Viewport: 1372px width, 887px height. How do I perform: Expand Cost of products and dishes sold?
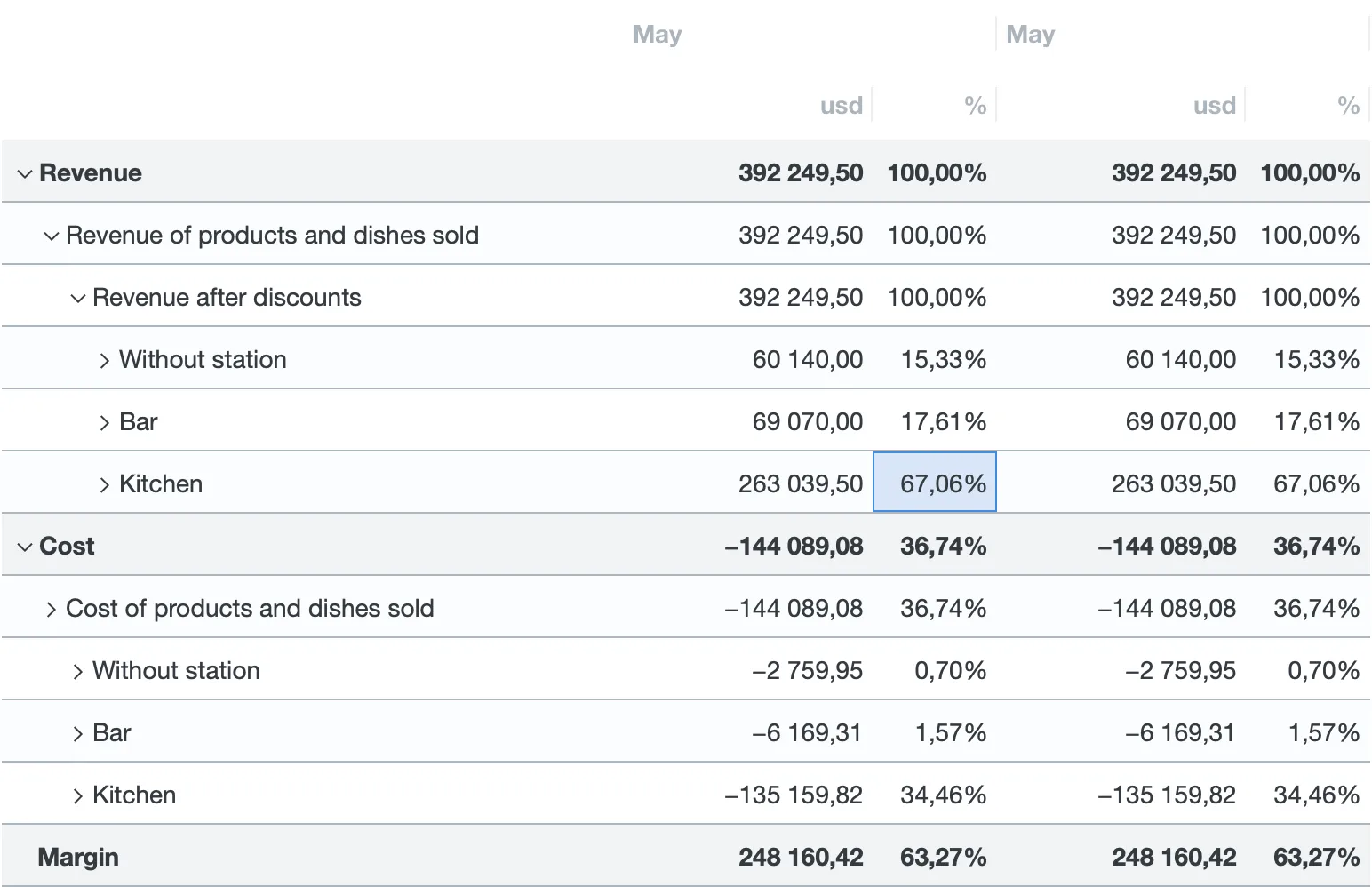click(52, 609)
